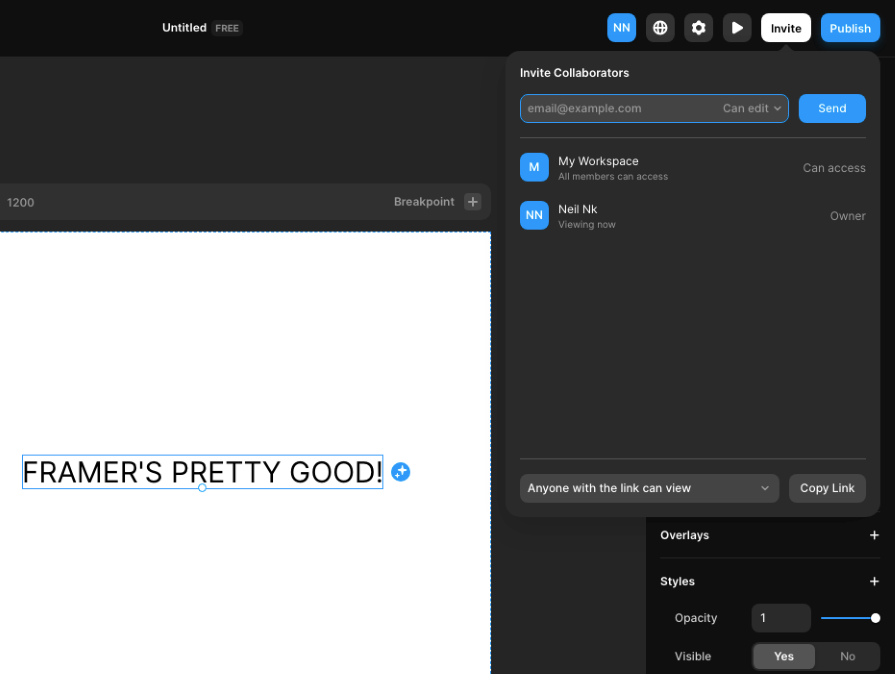Open the Can edit permission dropdown

point(751,108)
